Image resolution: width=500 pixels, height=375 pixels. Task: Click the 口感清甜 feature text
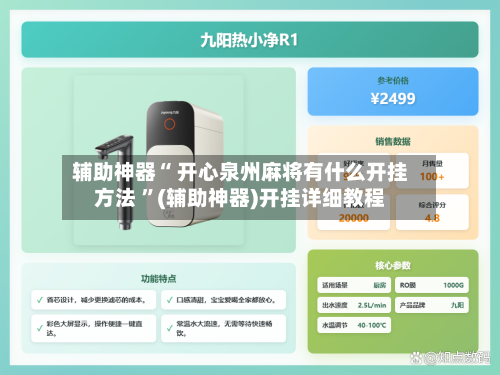(227, 300)
